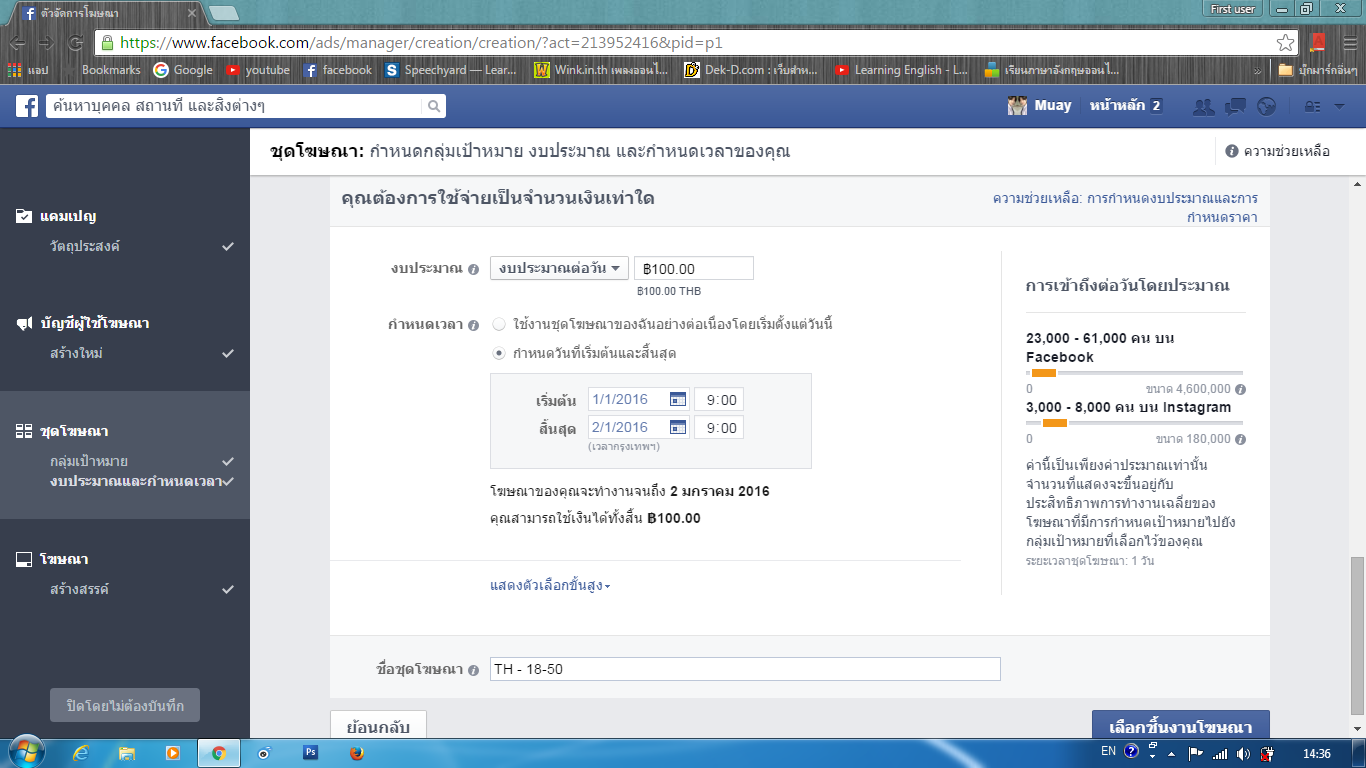Open the notifications globe icon
The image size is (1366, 768).
1267,106
